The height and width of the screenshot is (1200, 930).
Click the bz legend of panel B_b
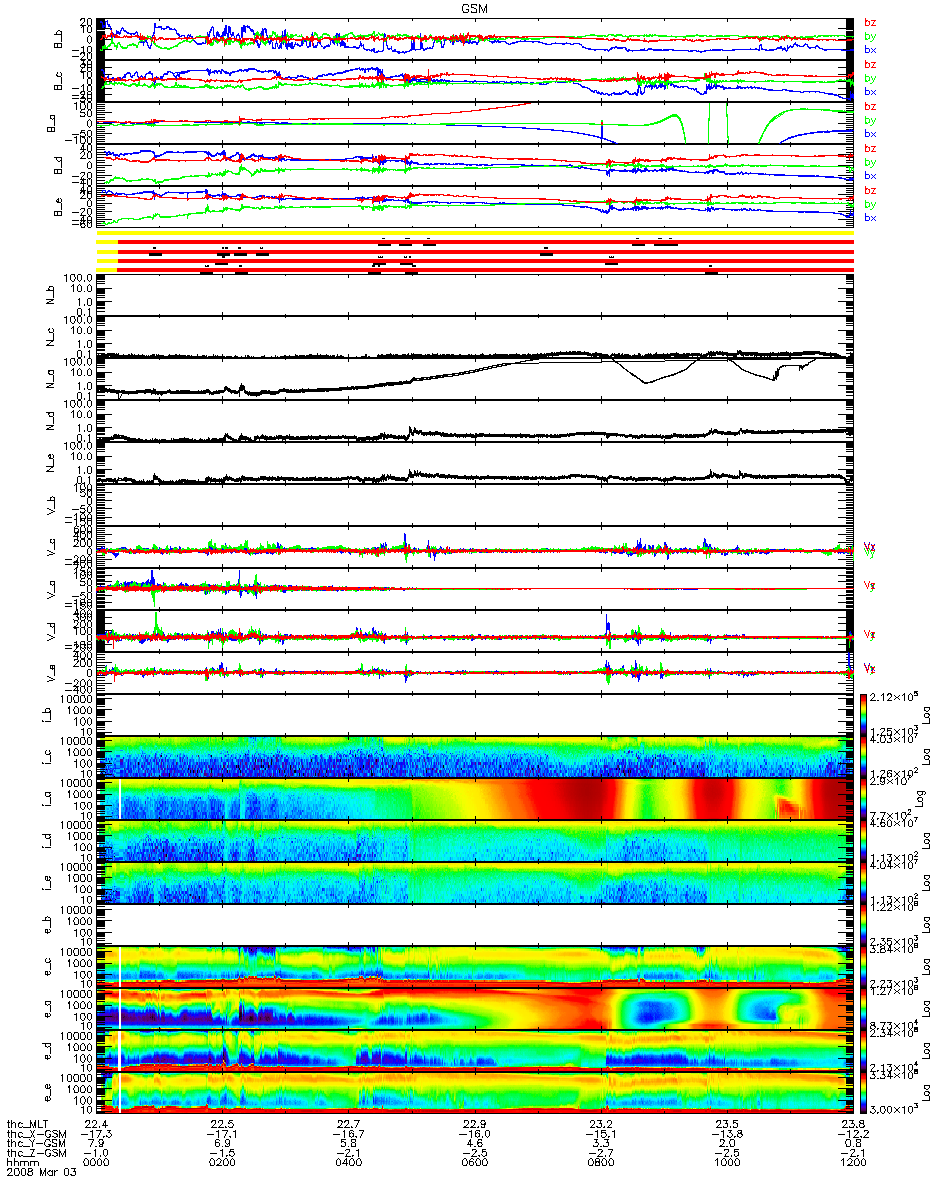[868, 22]
